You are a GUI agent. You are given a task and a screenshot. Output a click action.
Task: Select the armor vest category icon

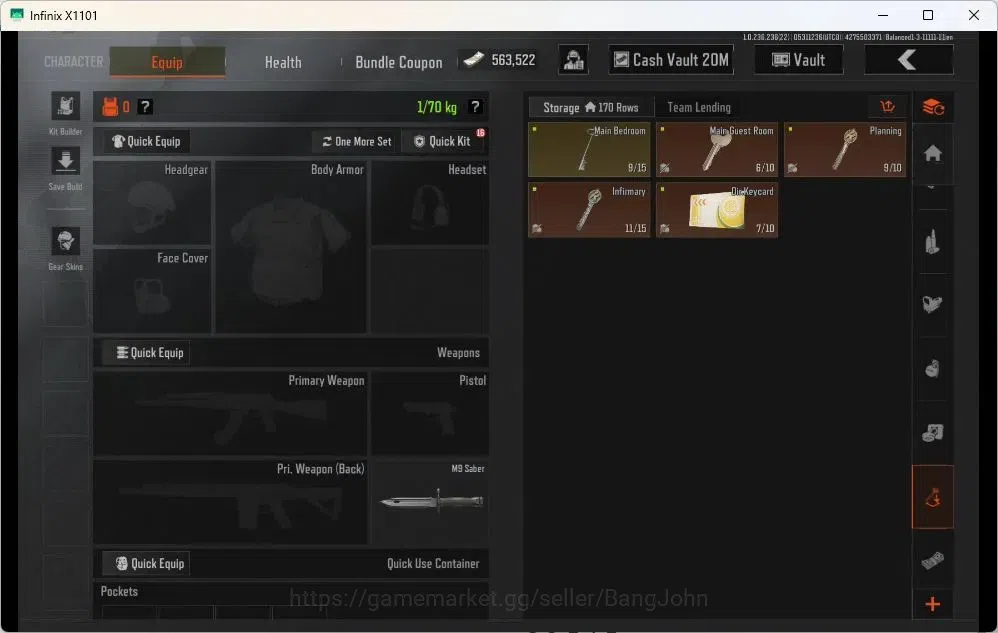click(x=933, y=305)
